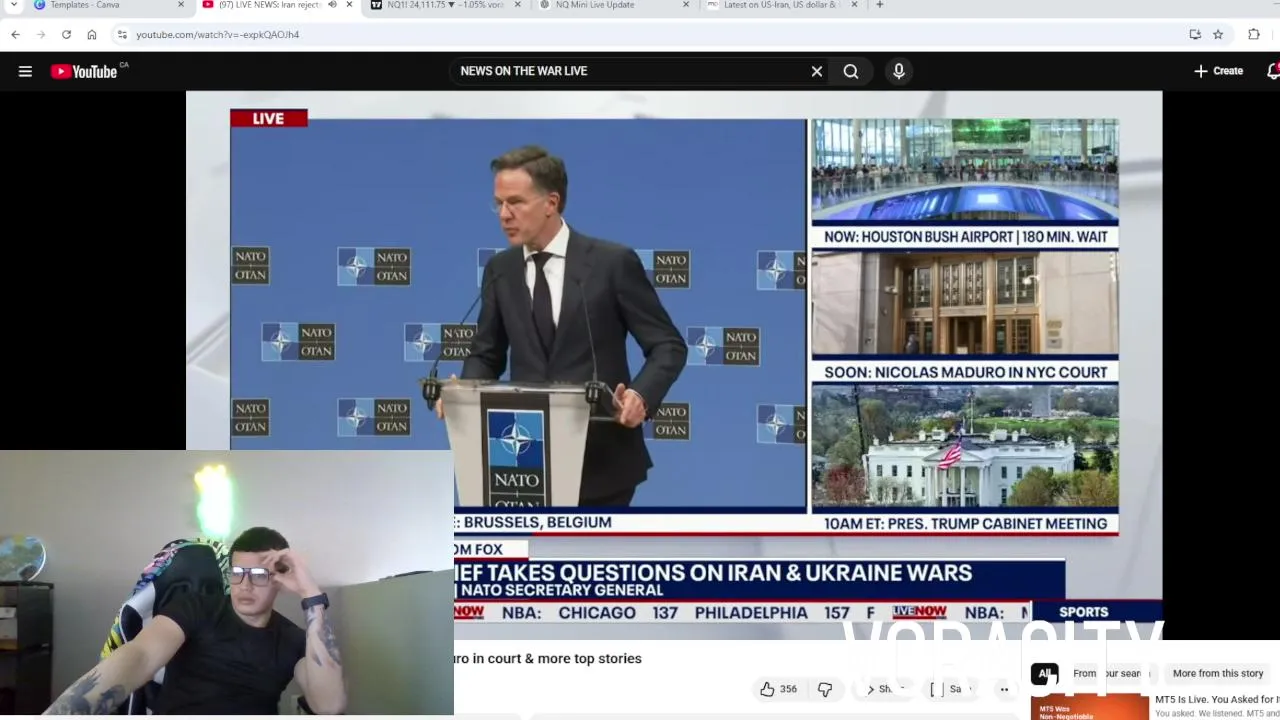1280x720 pixels.
Task: Select the All filter chip
Action: (1044, 674)
